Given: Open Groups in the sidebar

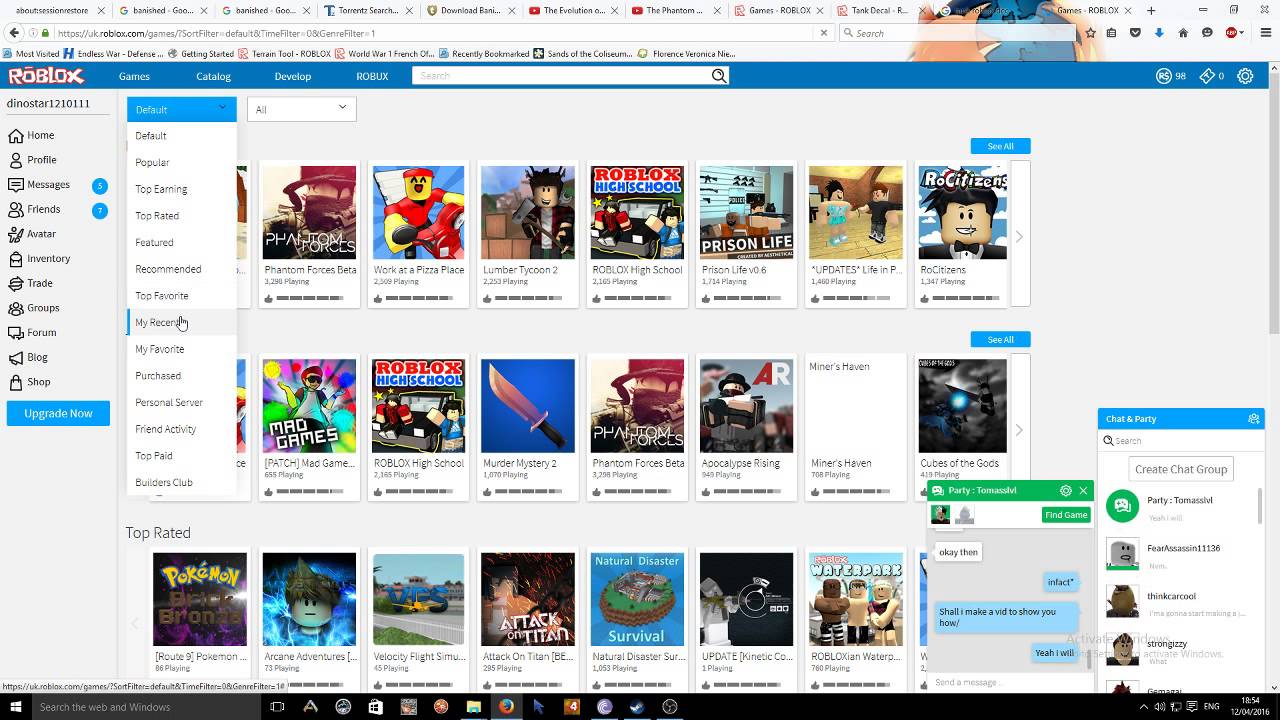Looking at the screenshot, I should coord(33,308).
